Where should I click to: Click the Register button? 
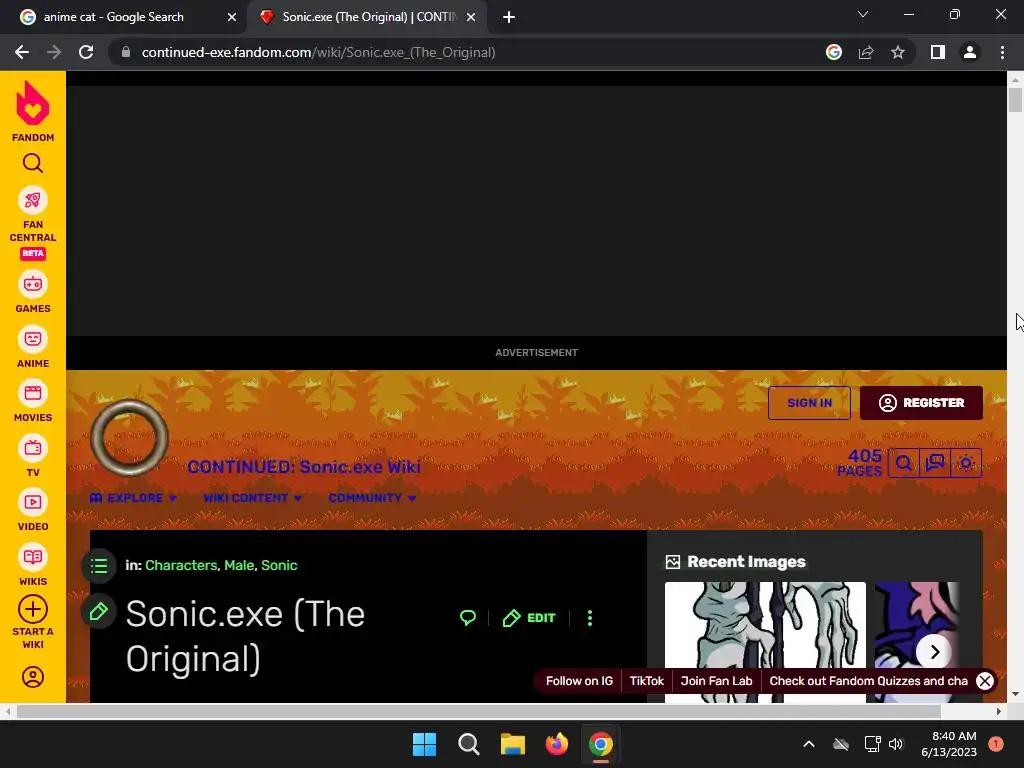pos(921,403)
